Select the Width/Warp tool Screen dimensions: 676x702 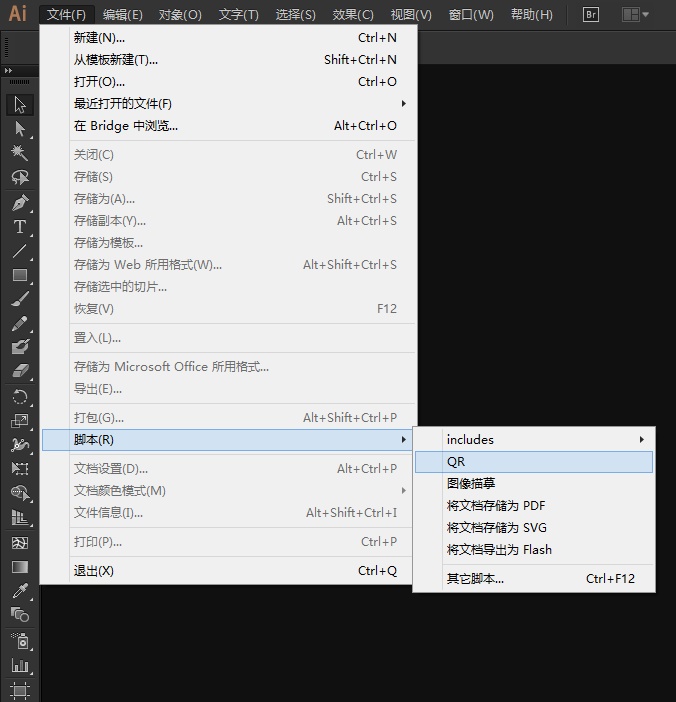[20, 445]
